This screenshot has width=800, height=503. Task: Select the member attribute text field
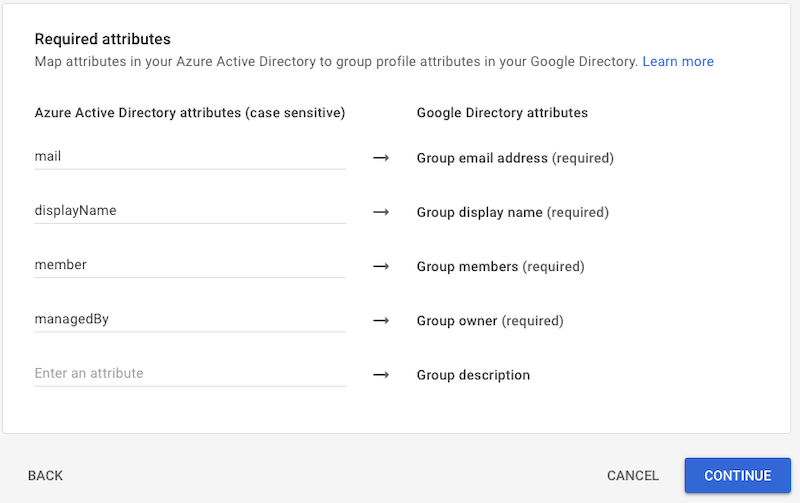click(x=190, y=265)
